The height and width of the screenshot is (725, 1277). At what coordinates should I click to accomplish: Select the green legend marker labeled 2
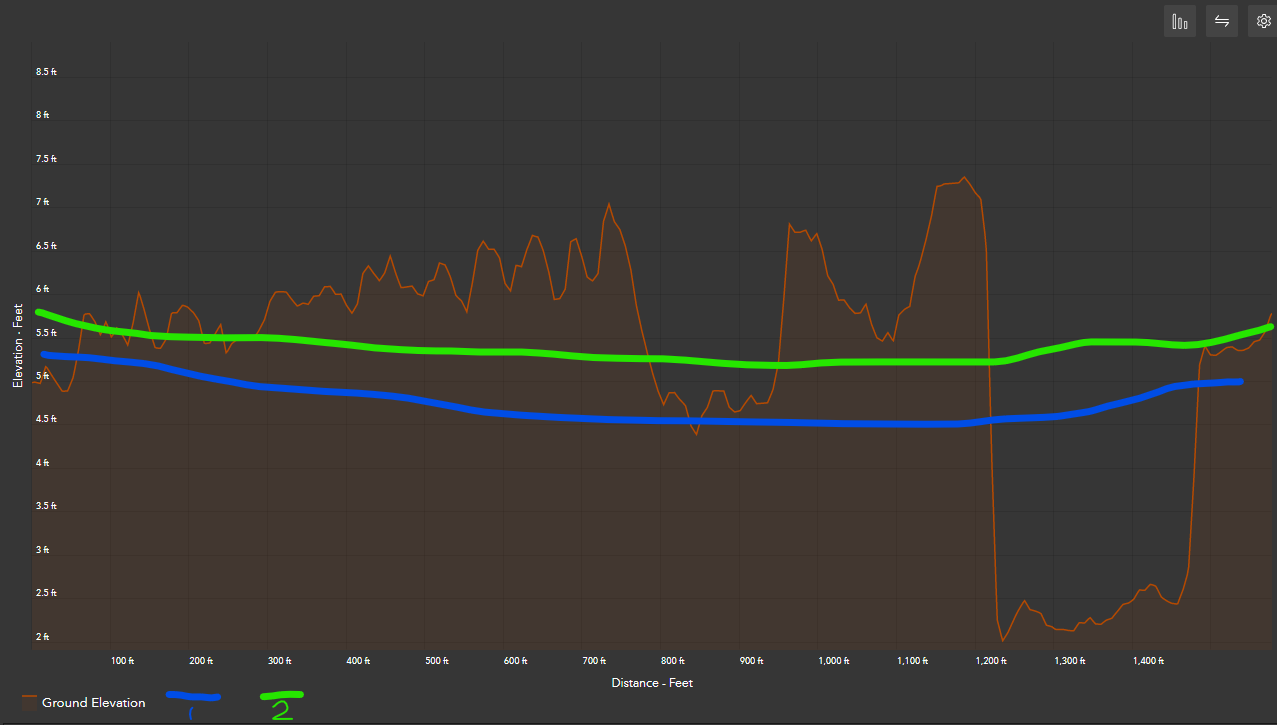tap(281, 696)
